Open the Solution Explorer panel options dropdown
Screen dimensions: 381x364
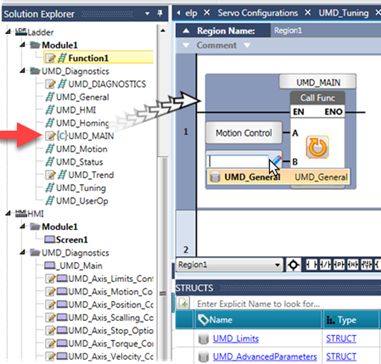tap(148, 14)
